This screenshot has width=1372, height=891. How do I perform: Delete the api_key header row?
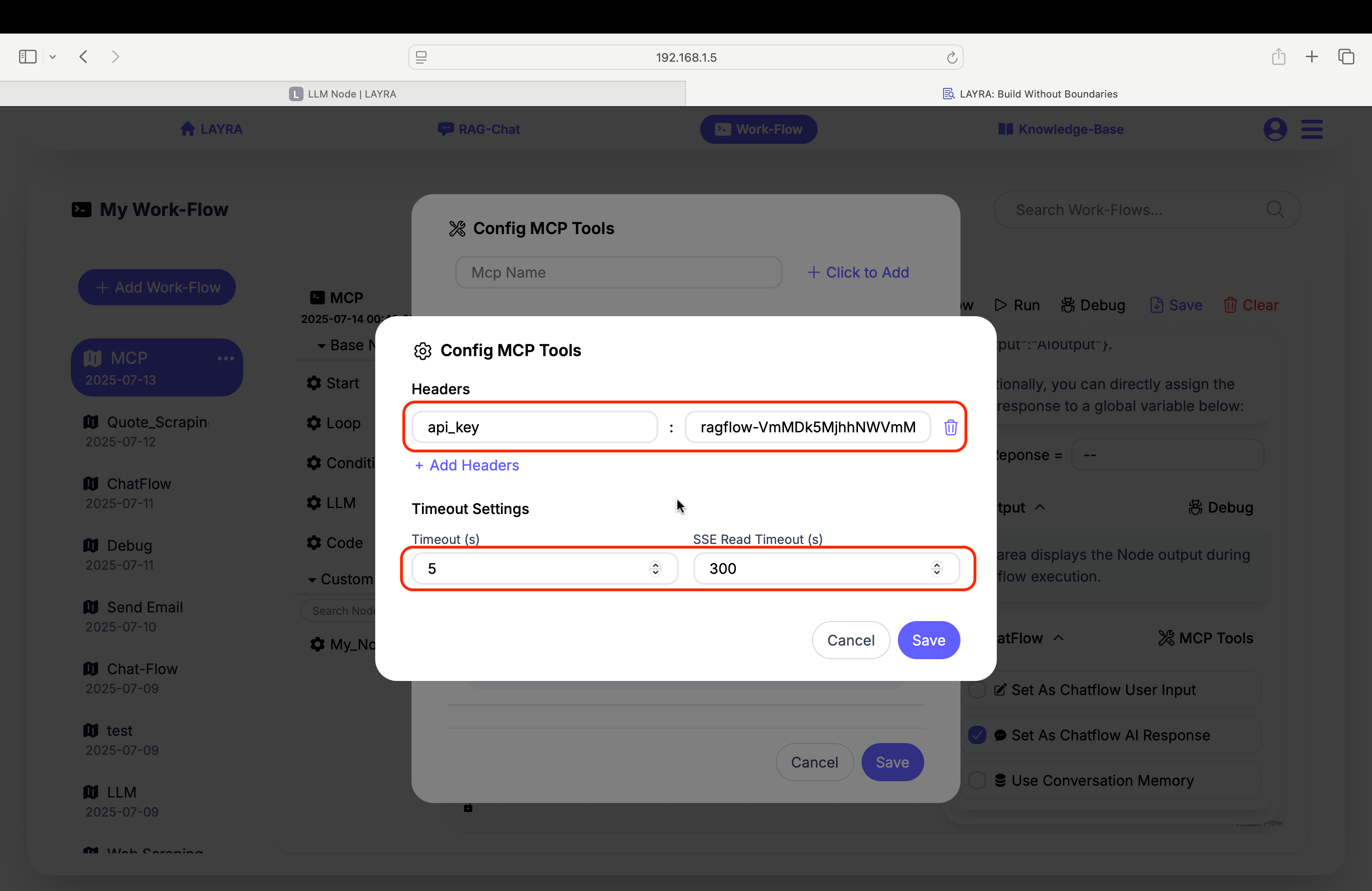(951, 427)
